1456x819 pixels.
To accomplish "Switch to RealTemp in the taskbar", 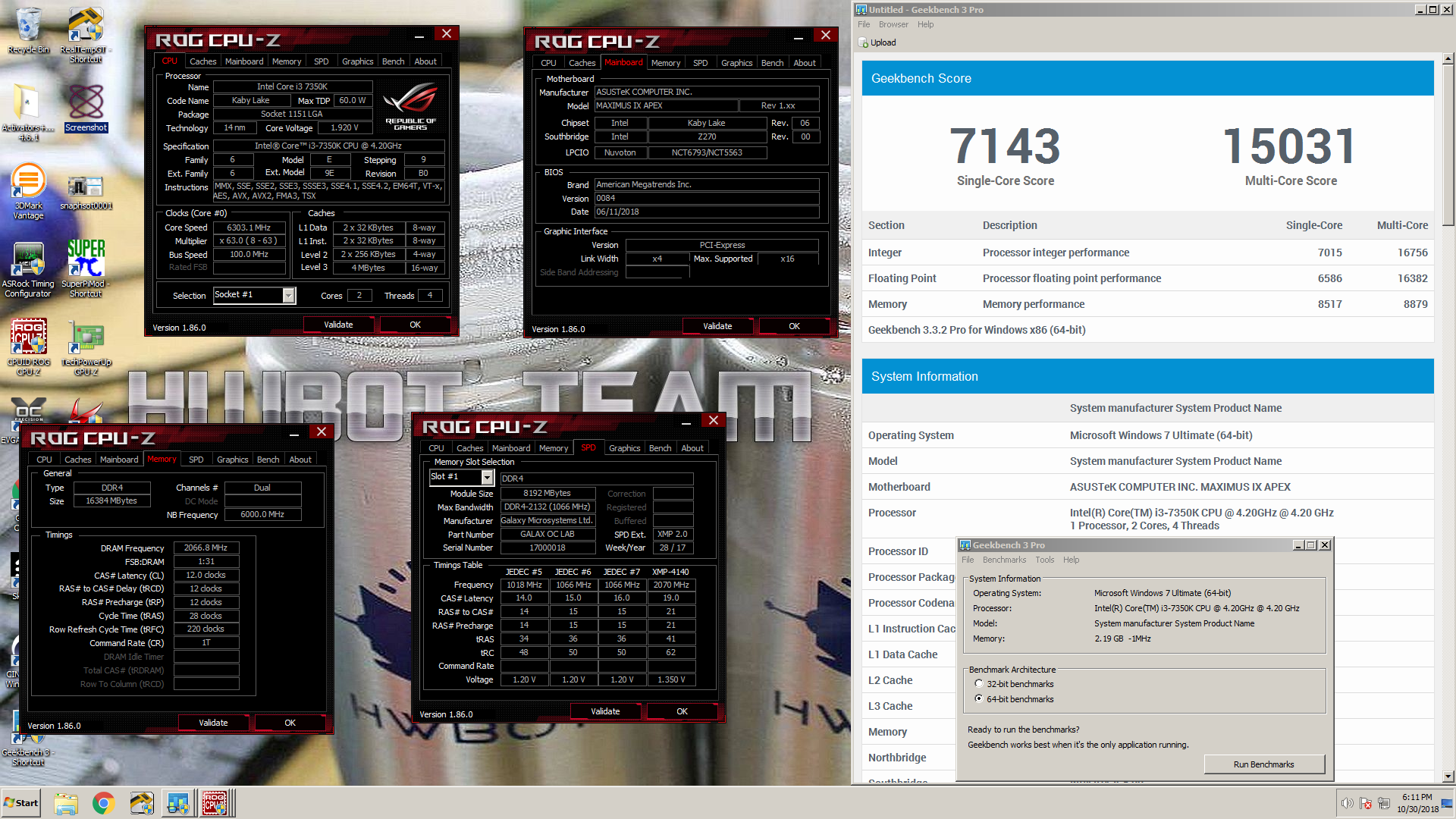I will (141, 803).
